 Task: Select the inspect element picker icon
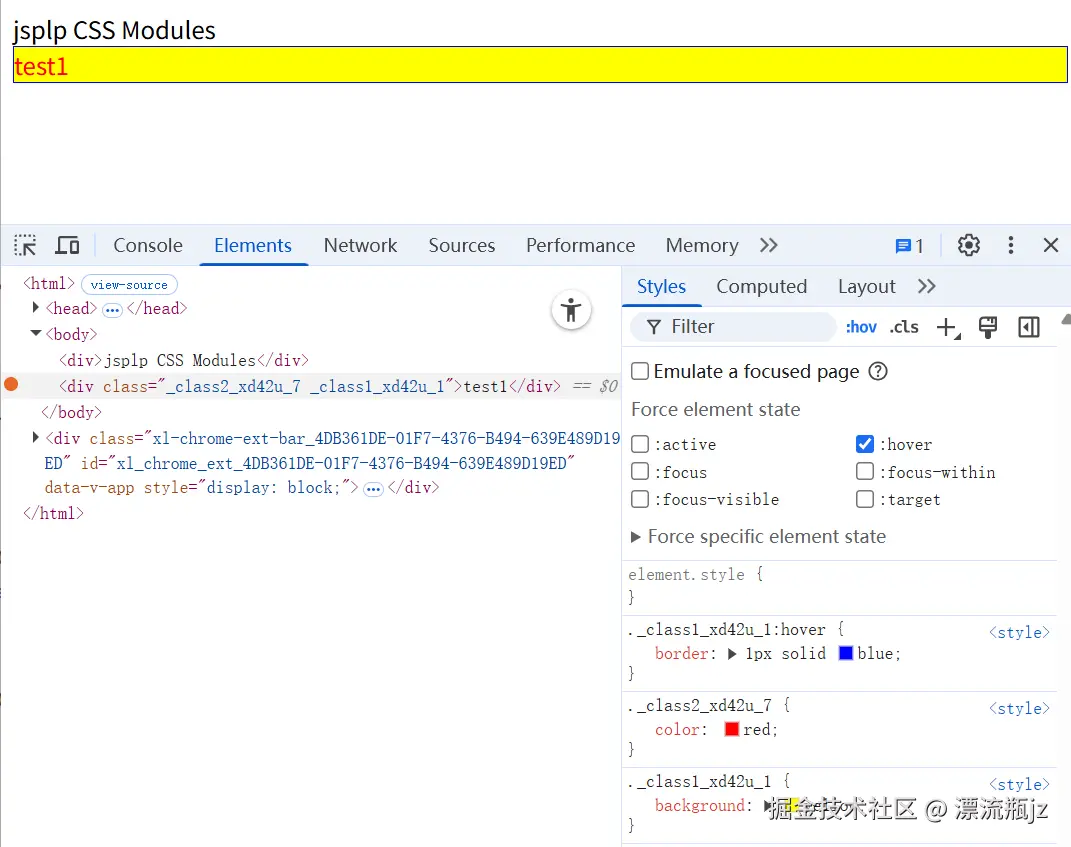(x=25, y=244)
